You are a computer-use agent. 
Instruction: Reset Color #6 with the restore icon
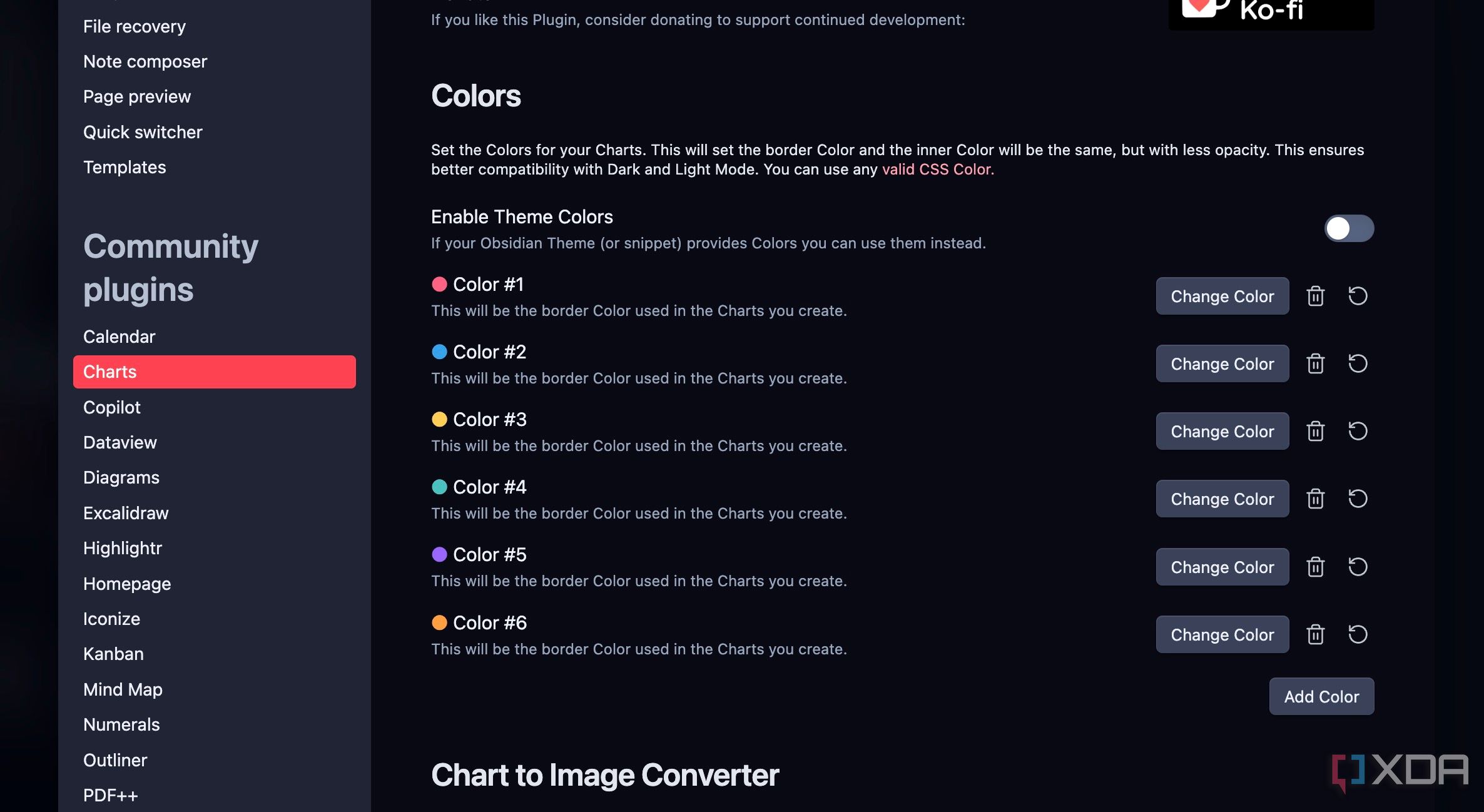pos(1358,634)
